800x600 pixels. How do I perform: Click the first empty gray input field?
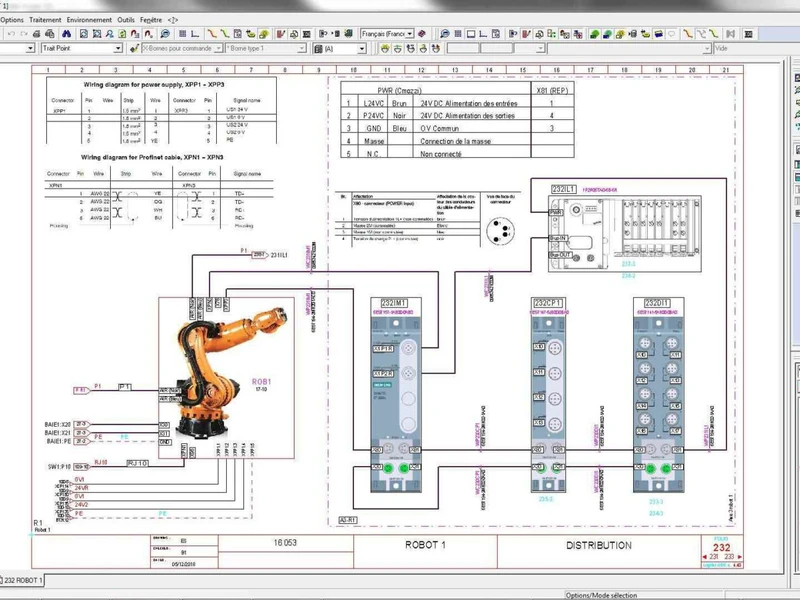point(463,48)
